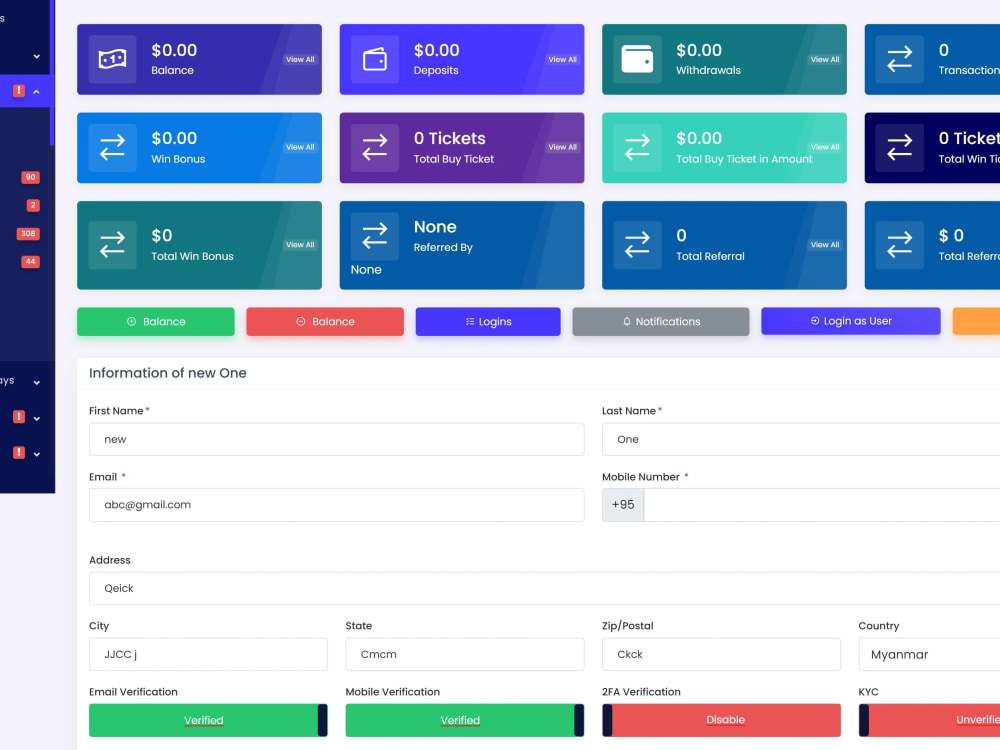
Task: Toggle 2FA Verification Disable switch
Action: coord(721,720)
